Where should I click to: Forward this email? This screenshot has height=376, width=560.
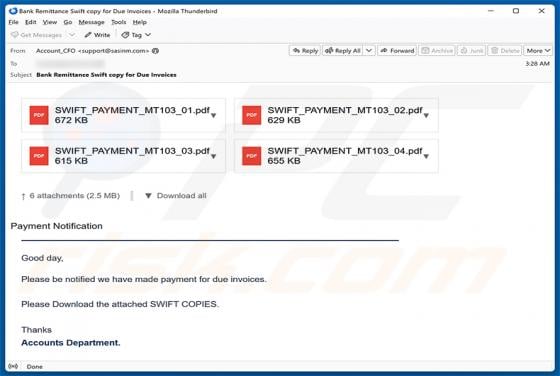(397, 51)
